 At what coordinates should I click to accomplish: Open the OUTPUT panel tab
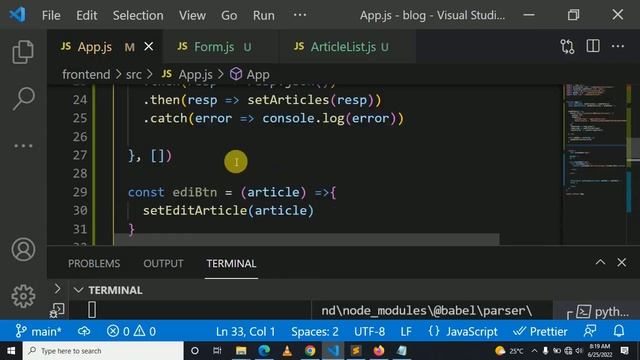(x=163, y=264)
